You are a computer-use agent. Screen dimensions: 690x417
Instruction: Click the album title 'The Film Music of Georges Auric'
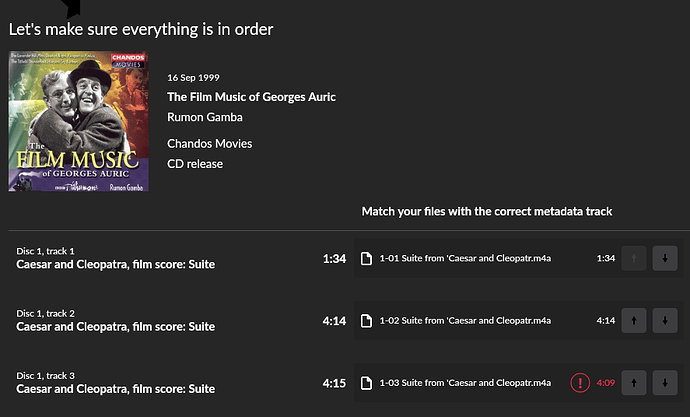(251, 97)
